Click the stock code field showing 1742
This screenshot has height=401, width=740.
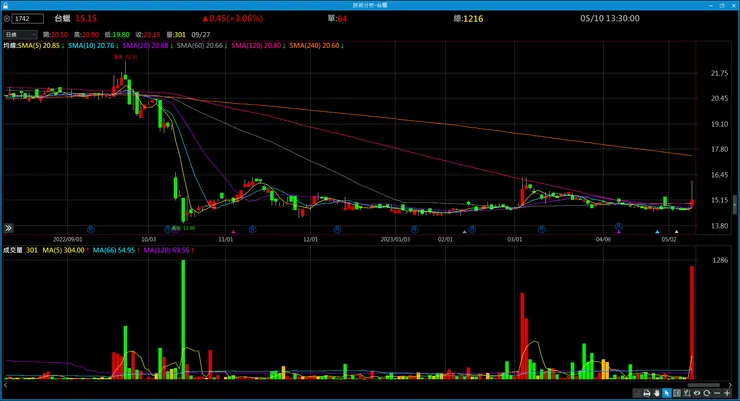[28, 19]
